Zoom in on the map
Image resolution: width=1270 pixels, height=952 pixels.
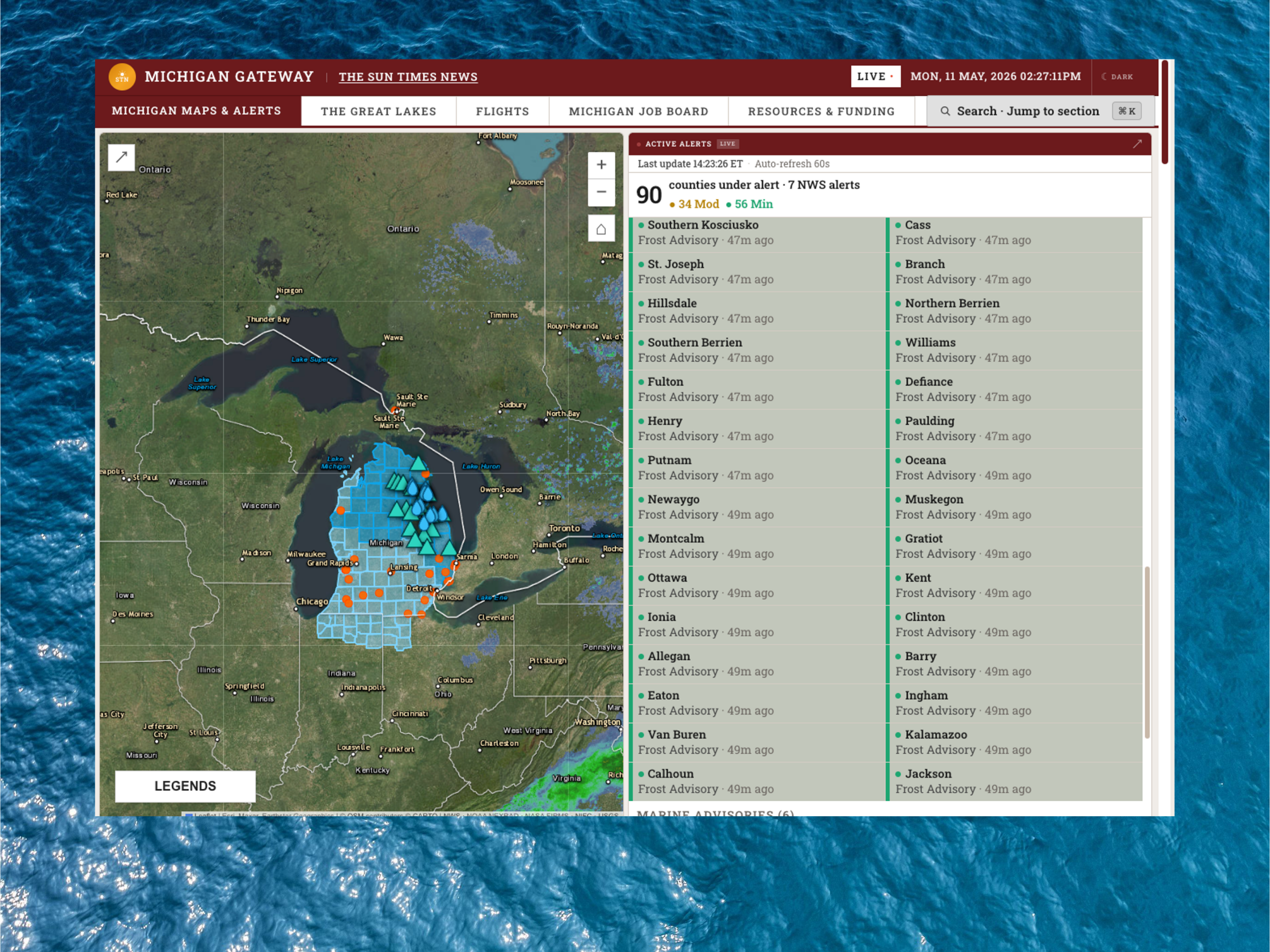pos(601,165)
